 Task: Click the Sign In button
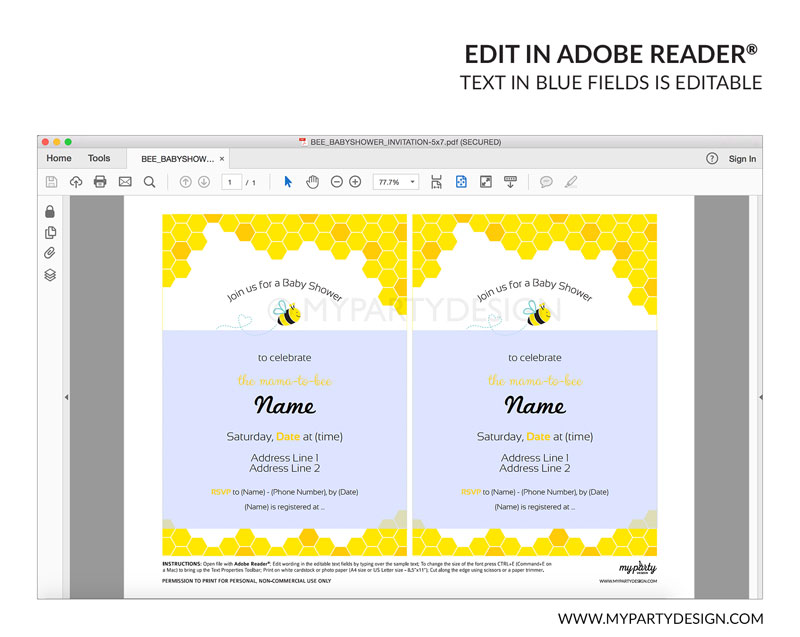(742, 159)
